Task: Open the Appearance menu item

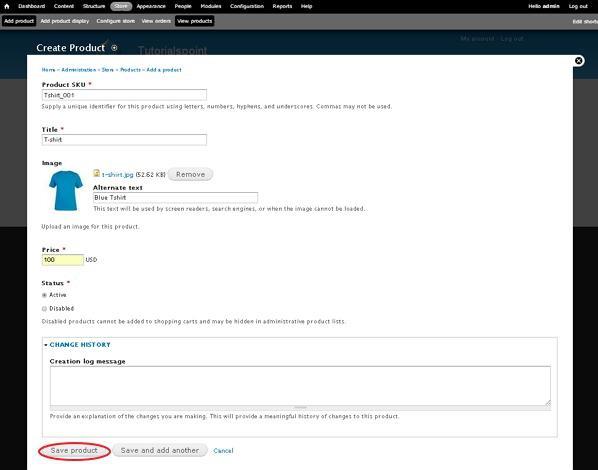Action: (x=151, y=6)
